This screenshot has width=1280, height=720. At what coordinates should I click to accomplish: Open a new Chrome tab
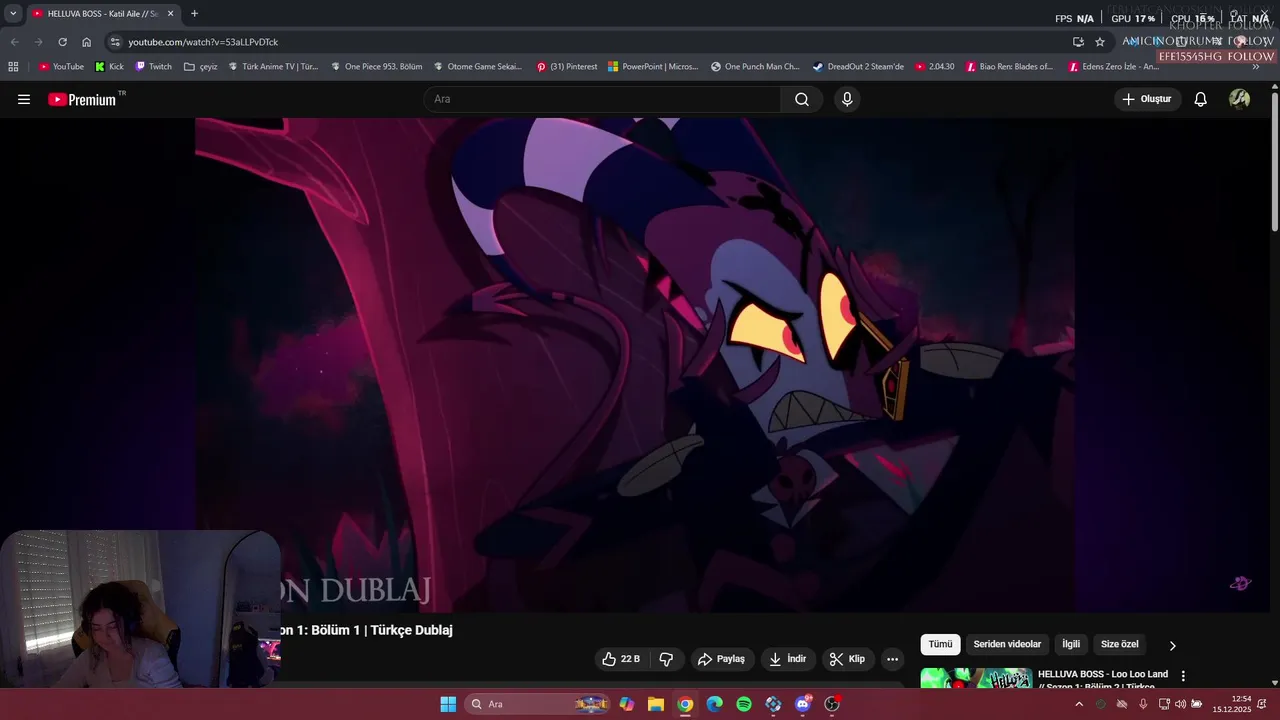(x=194, y=13)
